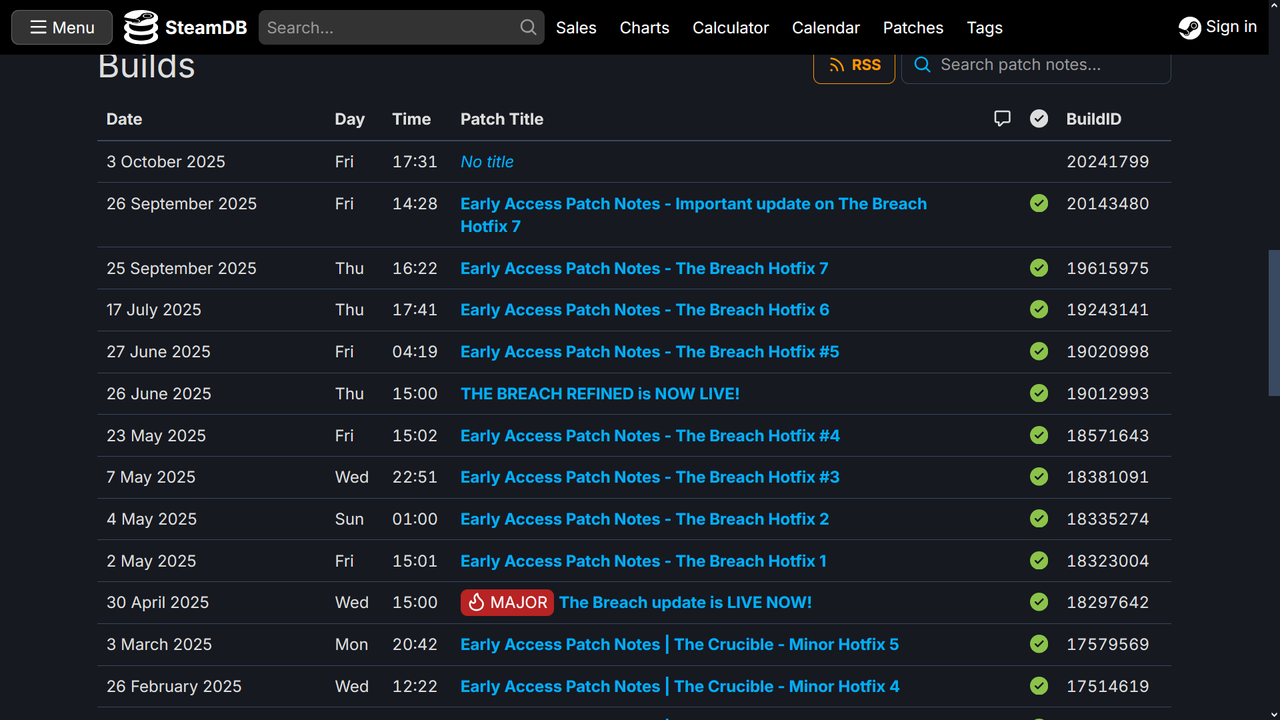Click the date '3 October 2025'
The image size is (1280, 720).
pyautogui.click(x=166, y=162)
